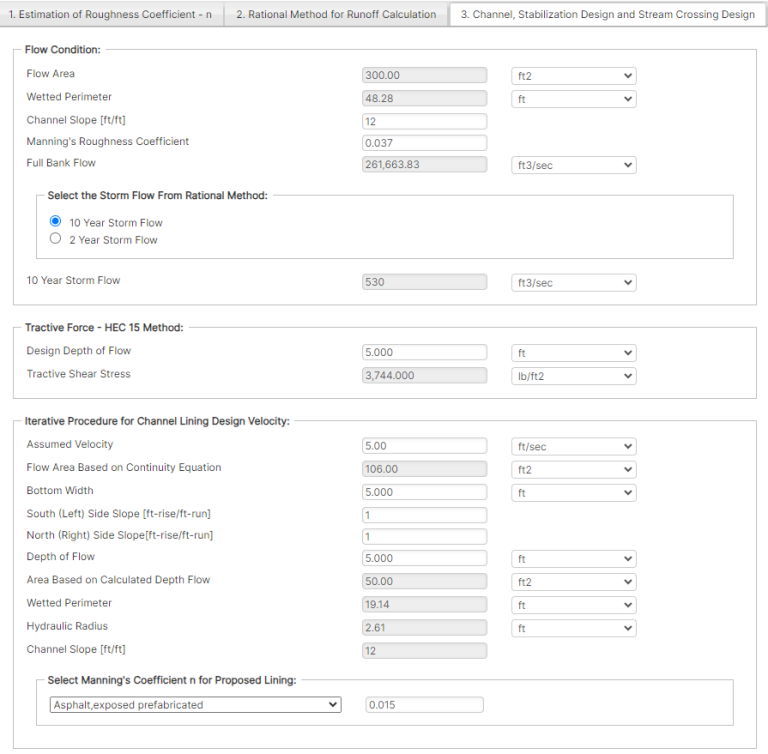768x754 pixels.
Task: Click the Depth of Flow input field
Action: (425, 558)
